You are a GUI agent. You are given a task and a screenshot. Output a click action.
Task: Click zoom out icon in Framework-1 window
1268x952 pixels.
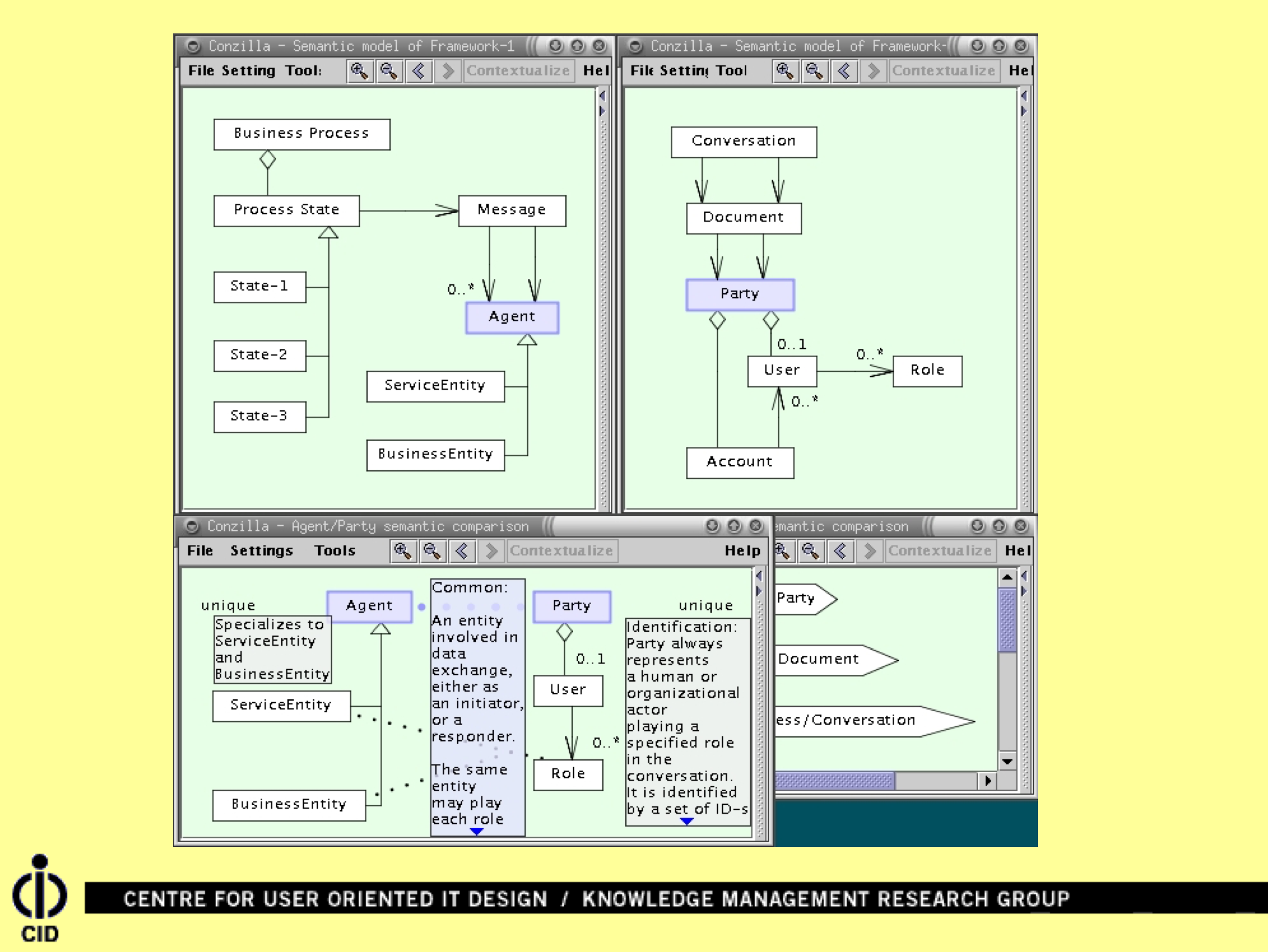coord(389,71)
